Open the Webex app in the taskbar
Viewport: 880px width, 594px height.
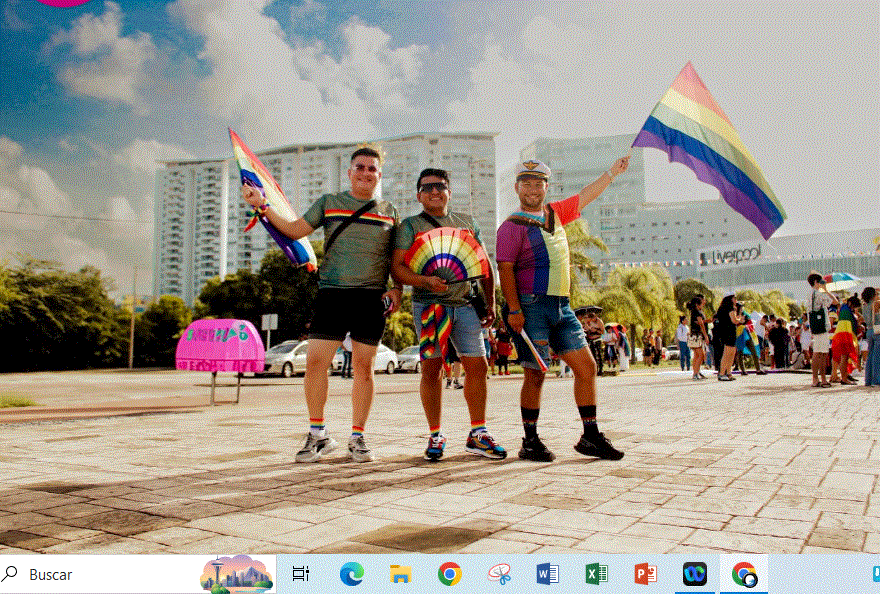(694, 574)
